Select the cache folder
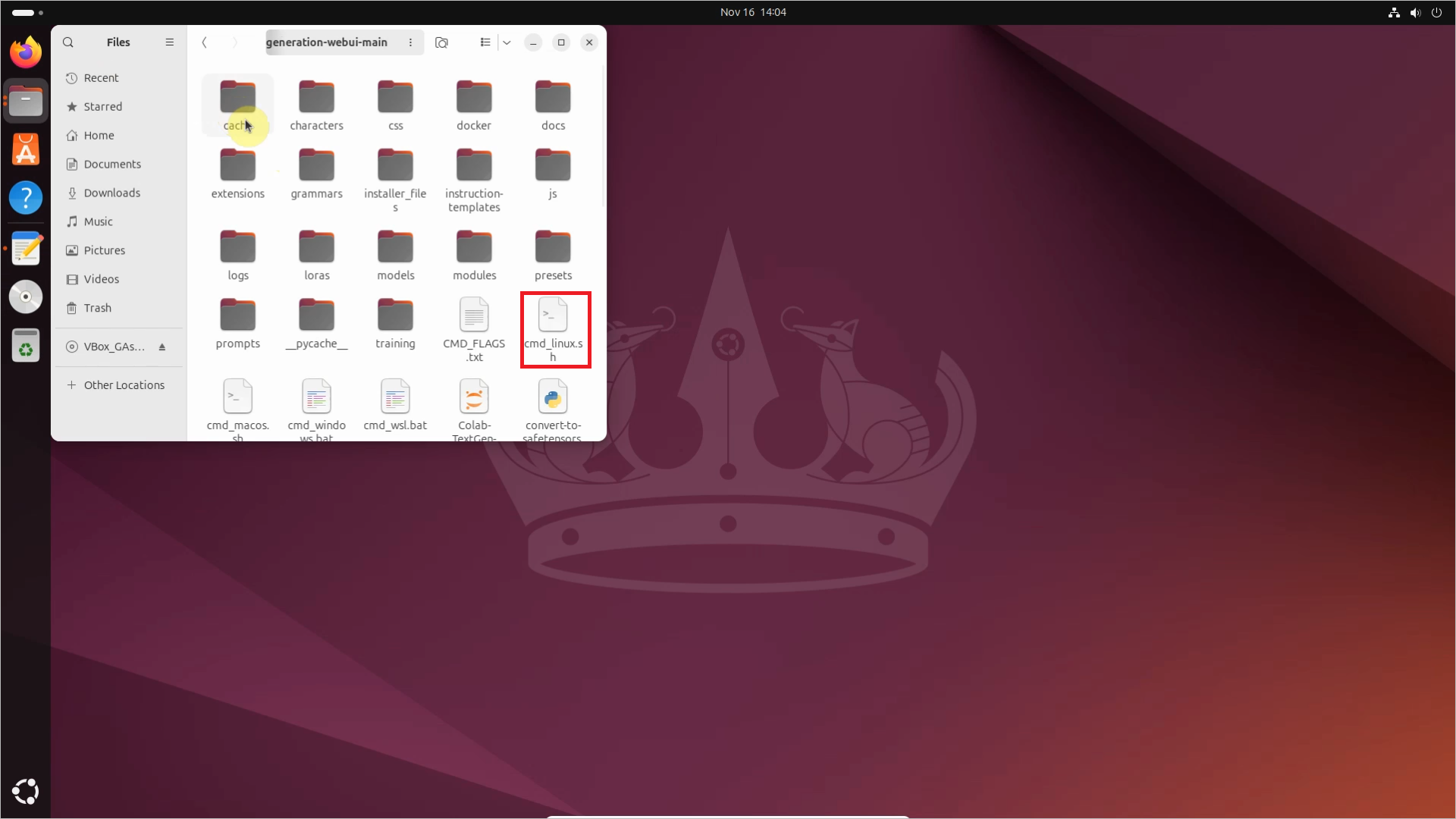 pos(238,105)
